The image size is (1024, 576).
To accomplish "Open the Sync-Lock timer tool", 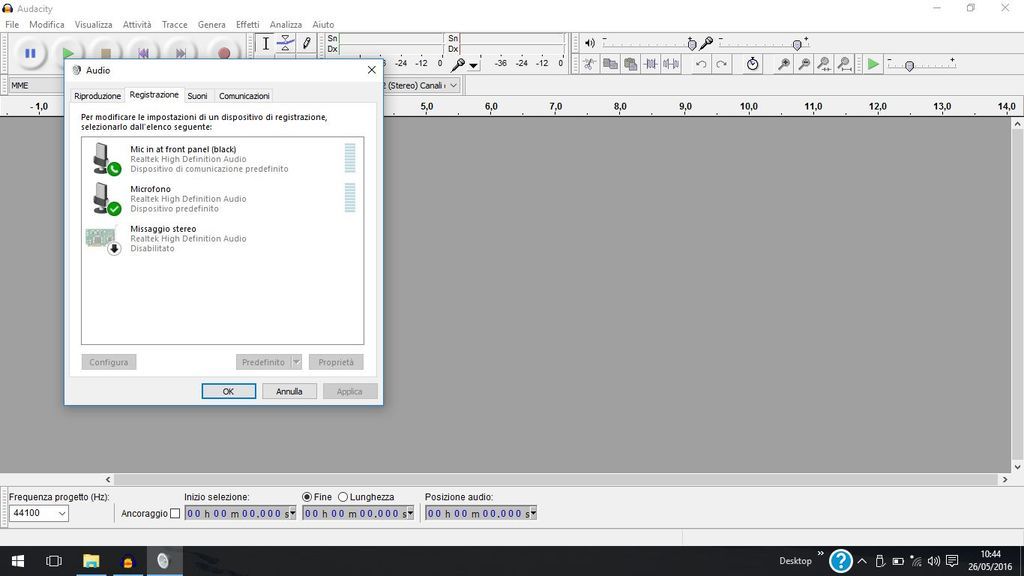I will point(752,64).
